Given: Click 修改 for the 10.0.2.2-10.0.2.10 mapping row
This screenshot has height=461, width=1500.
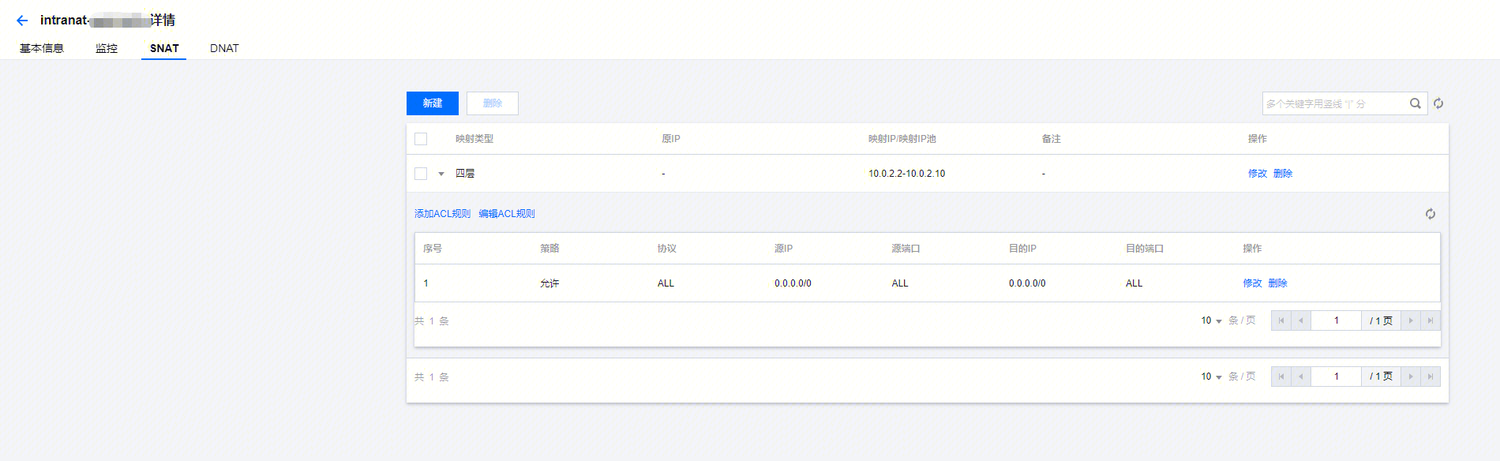Looking at the screenshot, I should tap(1257, 173).
